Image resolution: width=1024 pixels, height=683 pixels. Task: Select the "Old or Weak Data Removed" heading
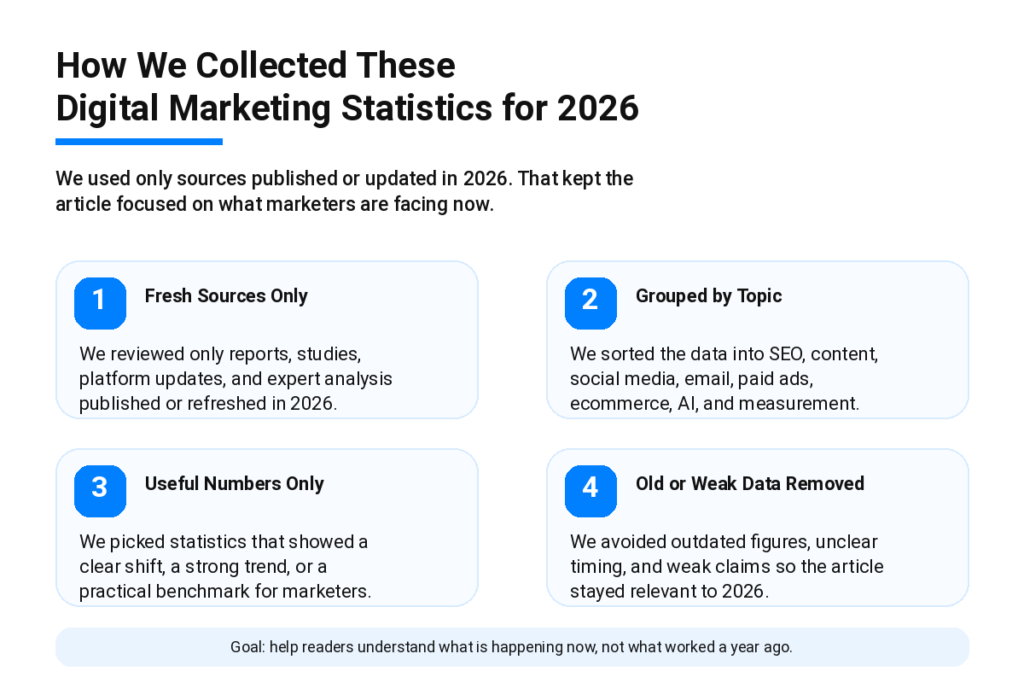tap(749, 484)
